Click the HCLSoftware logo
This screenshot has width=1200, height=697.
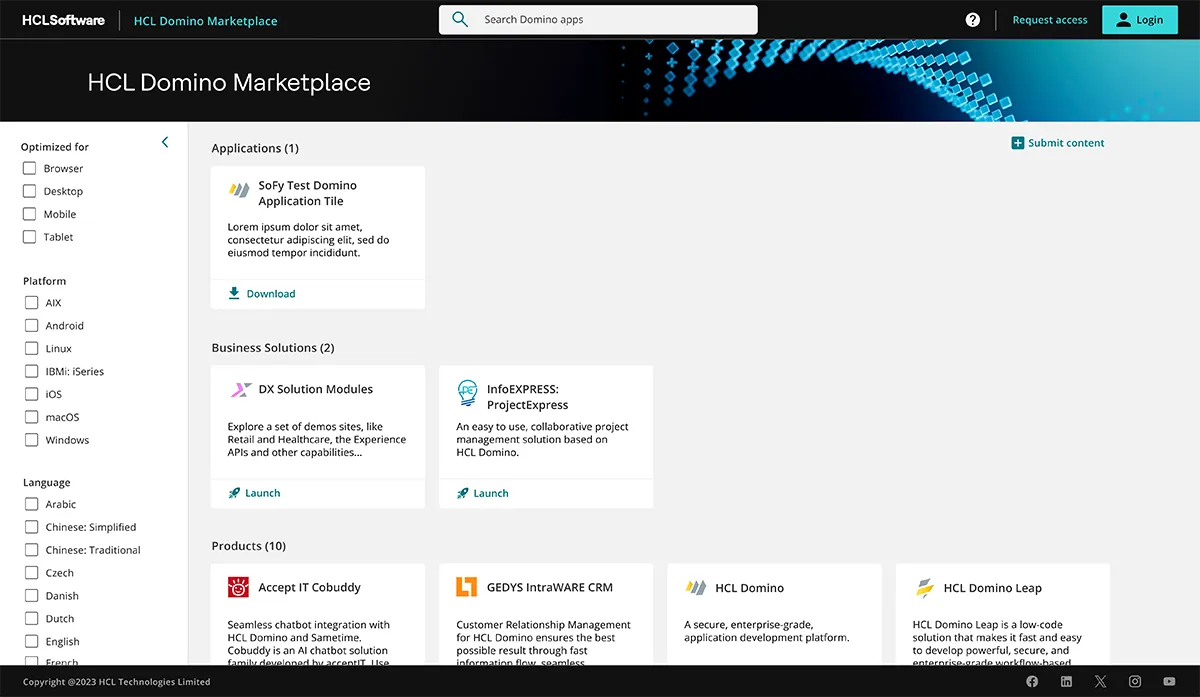coord(62,19)
